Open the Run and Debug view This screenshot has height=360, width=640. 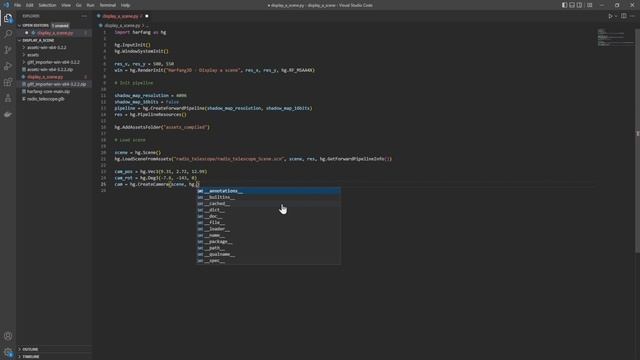(8, 66)
